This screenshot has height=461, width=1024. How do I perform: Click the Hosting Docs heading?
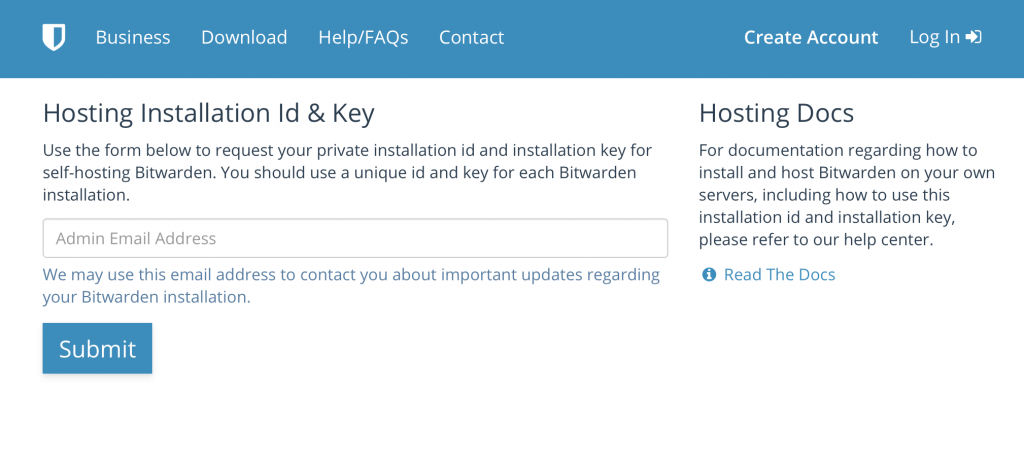(776, 114)
